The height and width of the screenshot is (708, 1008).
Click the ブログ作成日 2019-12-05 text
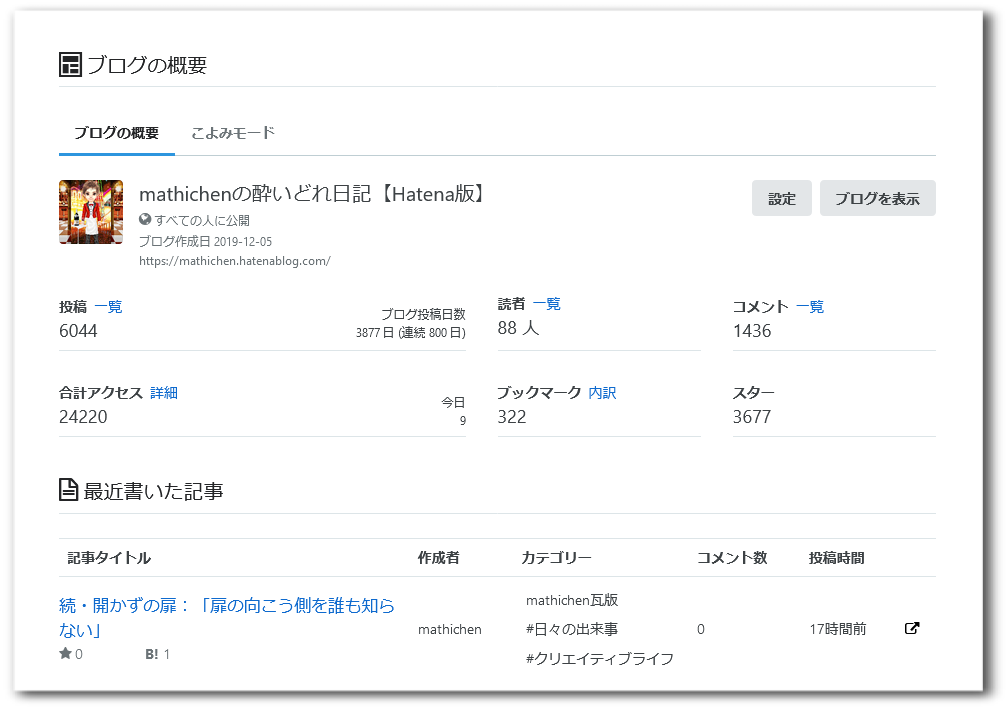coord(206,242)
